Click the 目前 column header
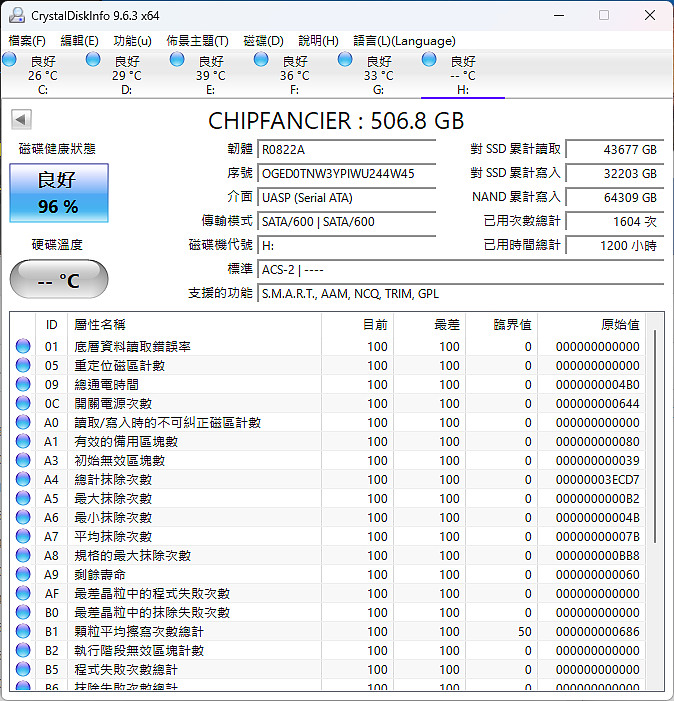The width and height of the screenshot is (674, 701). [357, 325]
